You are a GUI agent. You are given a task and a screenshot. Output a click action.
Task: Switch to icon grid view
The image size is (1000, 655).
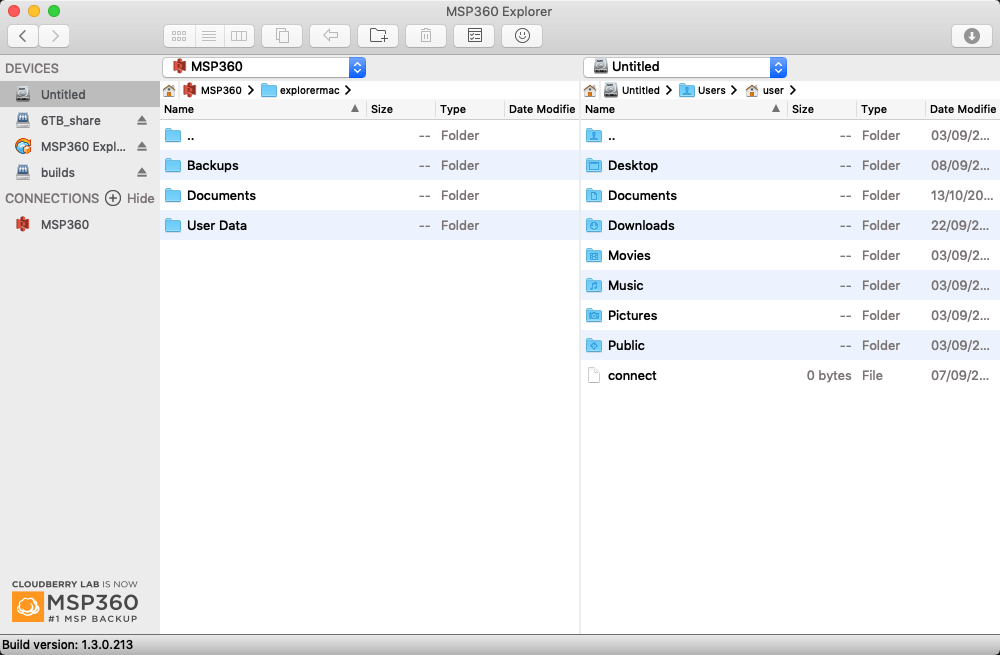(x=179, y=36)
